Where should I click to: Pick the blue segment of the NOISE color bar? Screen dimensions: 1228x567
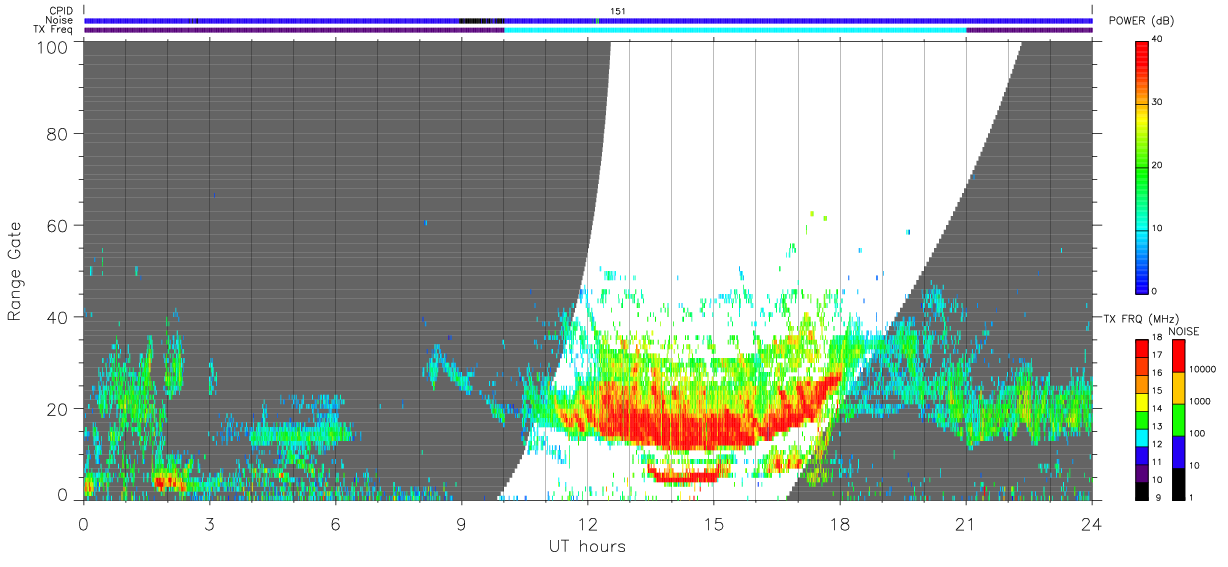pyautogui.click(x=1178, y=452)
